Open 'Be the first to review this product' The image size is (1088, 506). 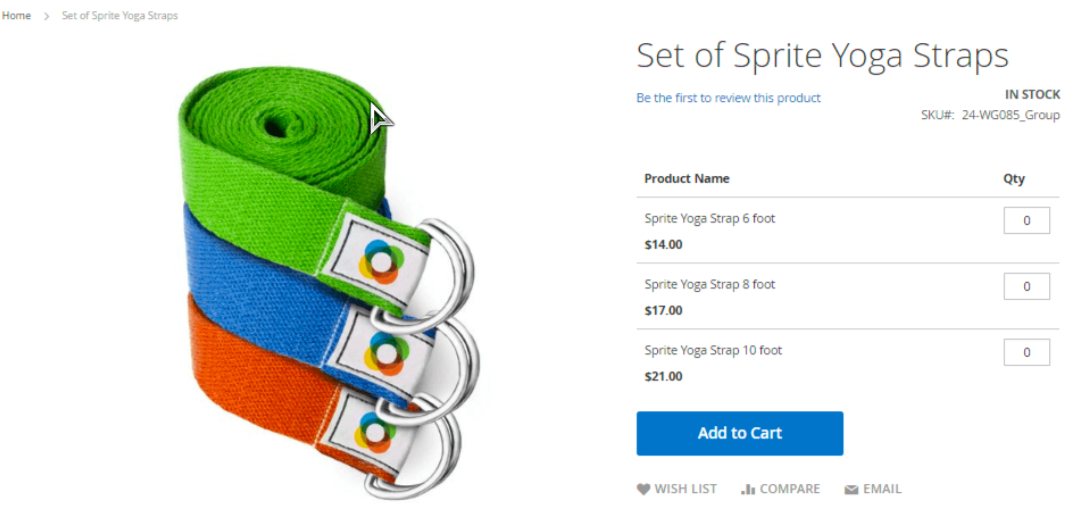(729, 98)
